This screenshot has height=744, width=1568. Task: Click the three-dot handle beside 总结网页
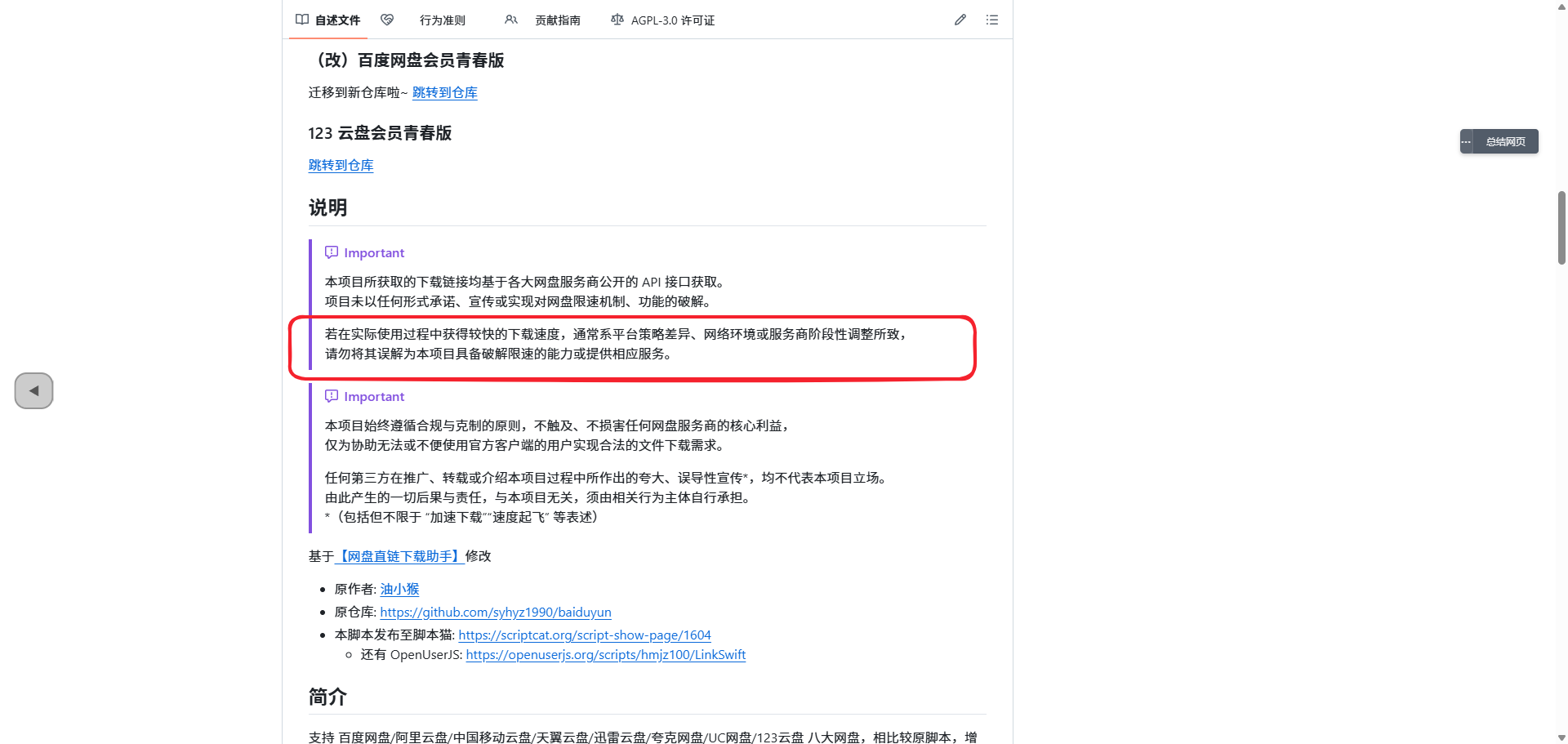coord(1467,141)
